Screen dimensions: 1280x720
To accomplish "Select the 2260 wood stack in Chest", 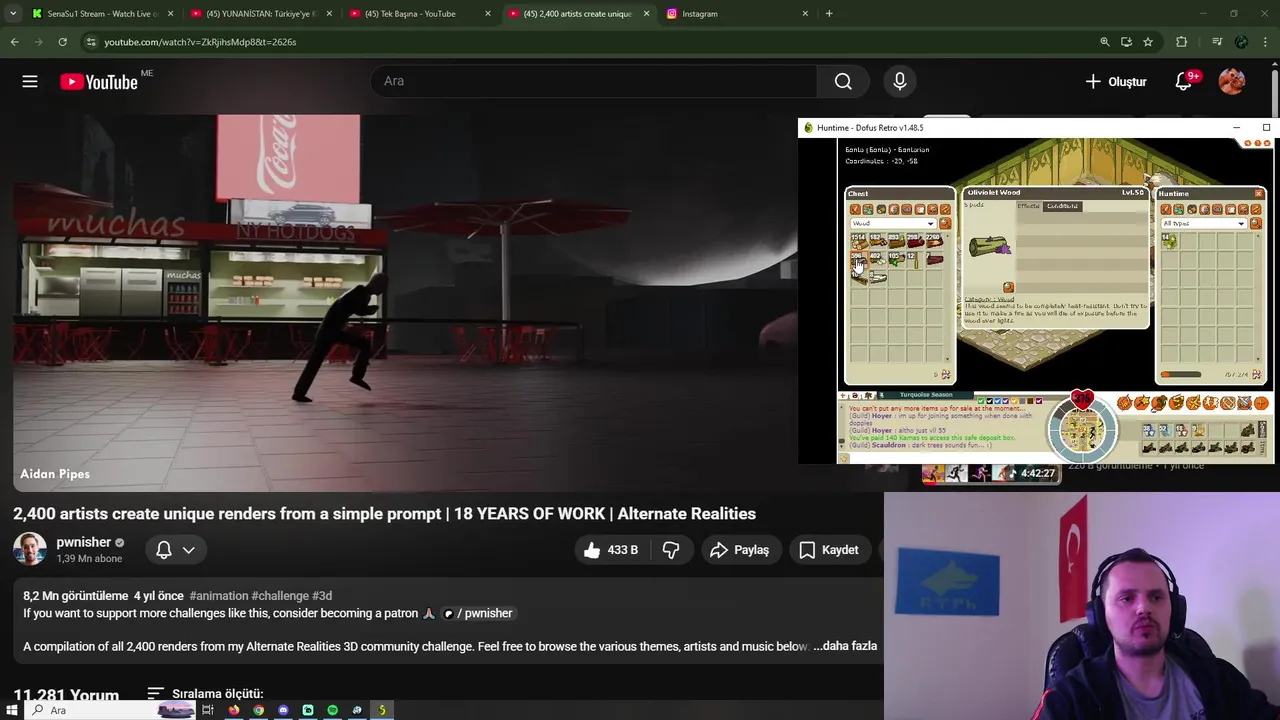I will click(935, 241).
